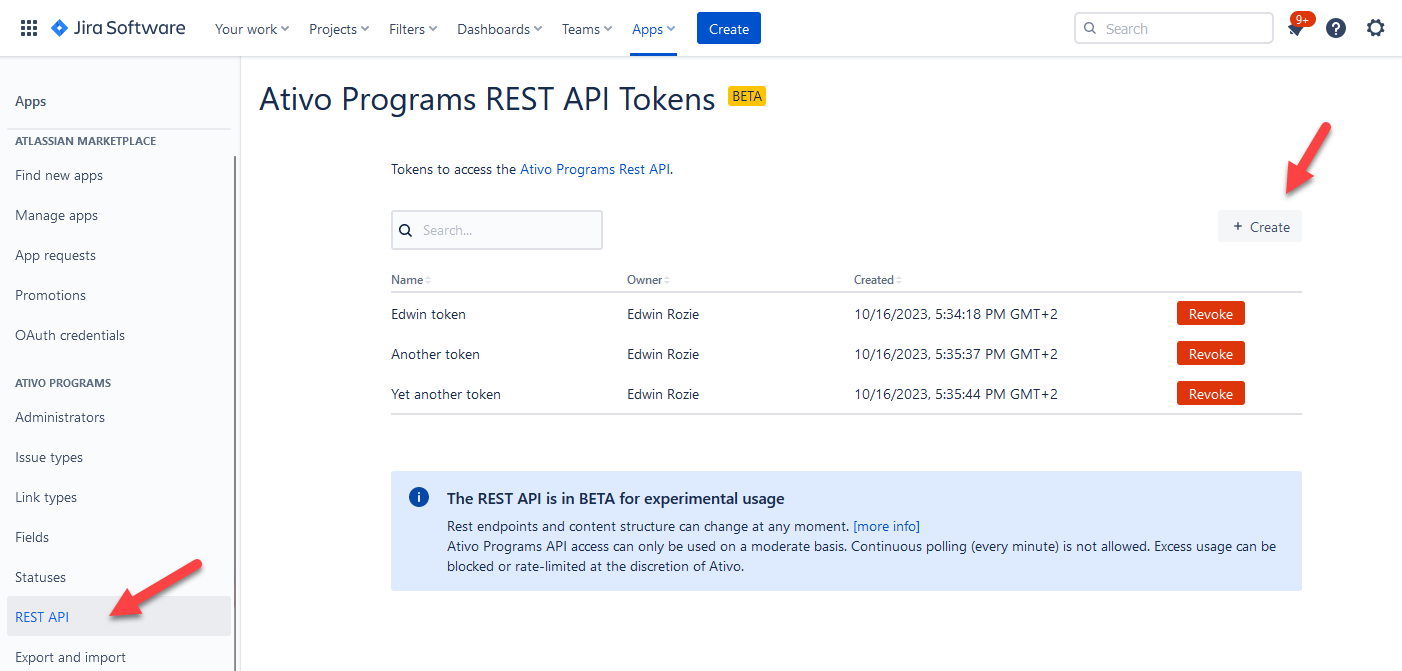Click the 'Another token' name cell

pyautogui.click(x=436, y=354)
